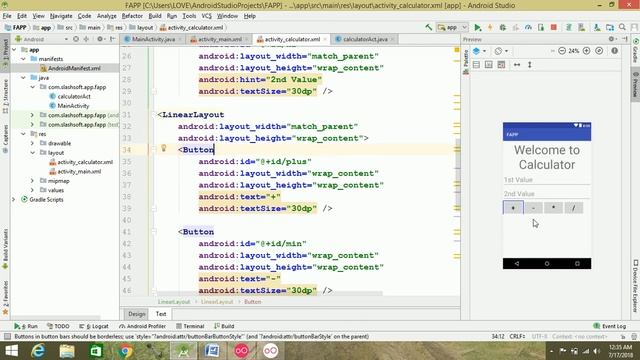Open Android Profiler bottom panel
The image size is (640, 360).
point(142,326)
